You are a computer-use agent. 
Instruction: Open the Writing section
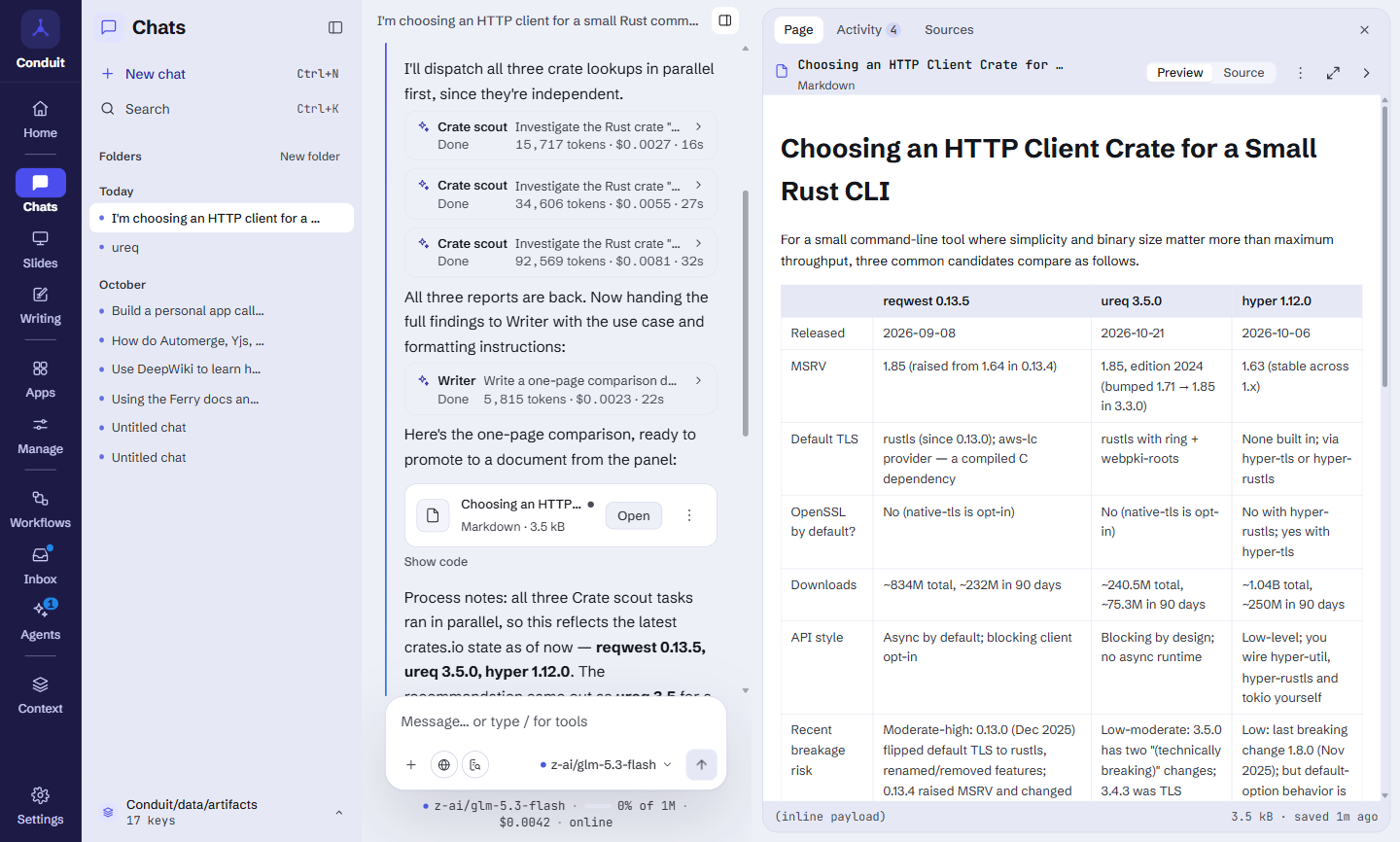coord(40,306)
